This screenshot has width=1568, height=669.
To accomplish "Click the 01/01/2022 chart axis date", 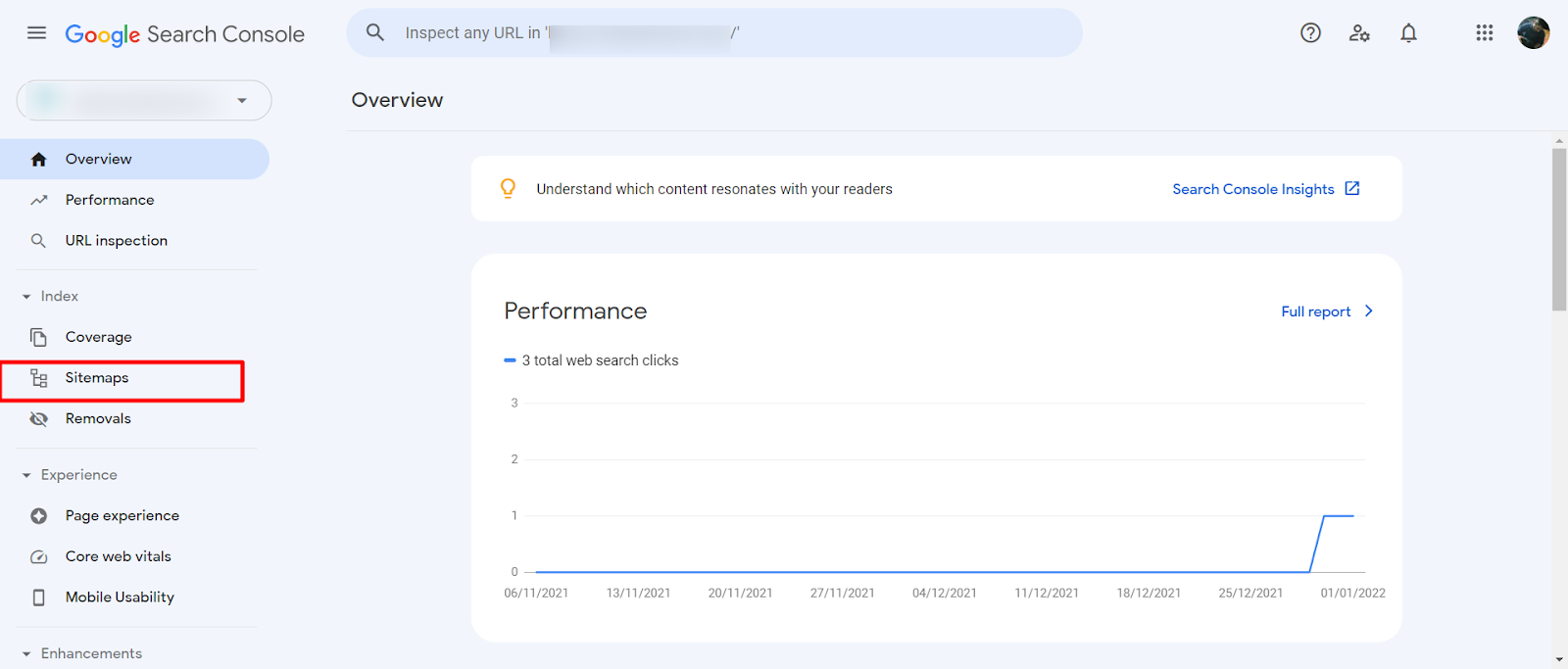I will click(1352, 594).
